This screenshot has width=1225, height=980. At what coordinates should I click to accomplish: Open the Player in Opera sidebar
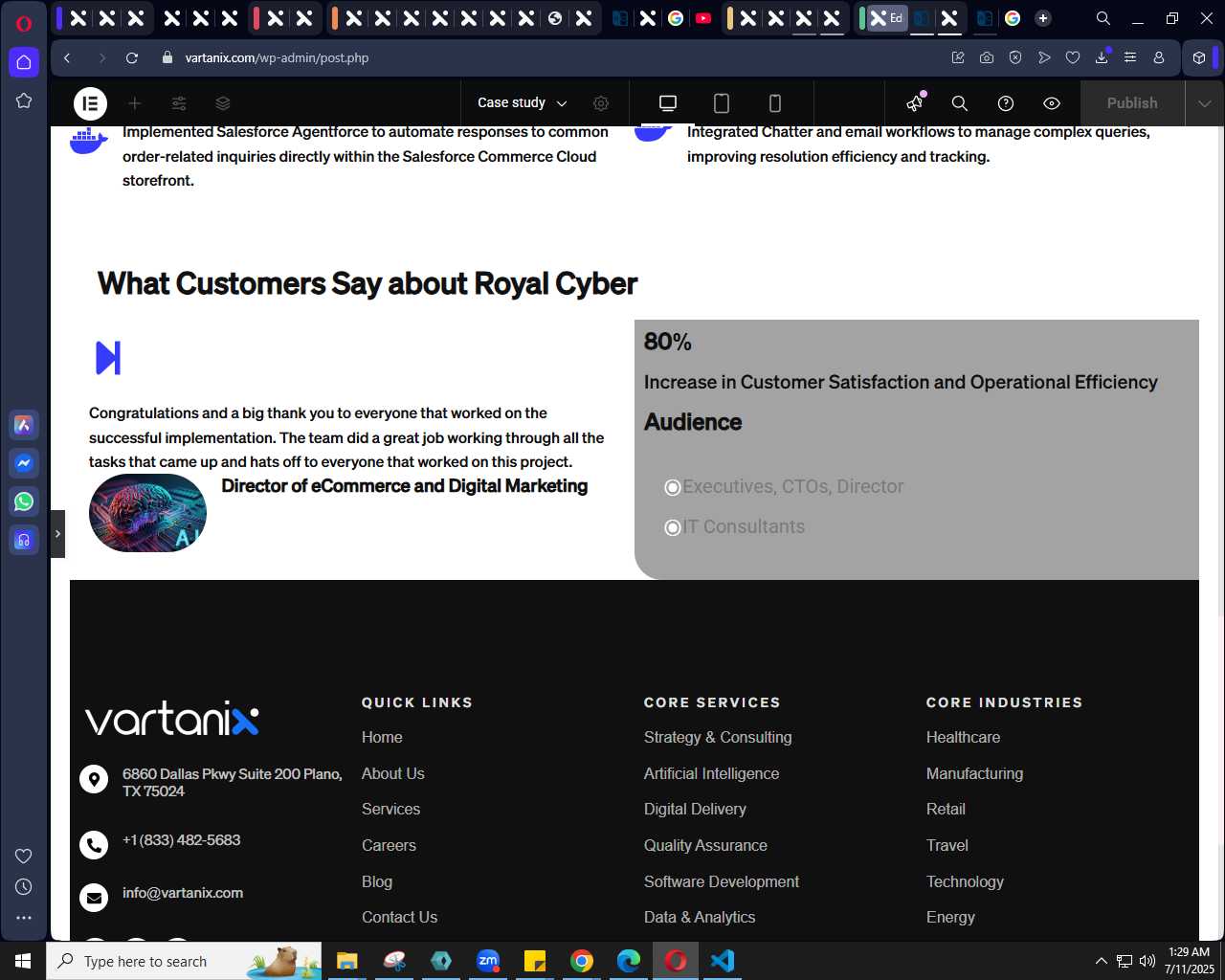24,540
